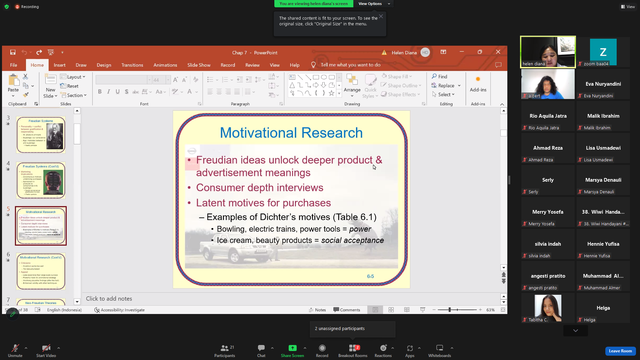This screenshot has width=640, height=360.
Task: Click the encryption shield icon
Action: point(7,7)
